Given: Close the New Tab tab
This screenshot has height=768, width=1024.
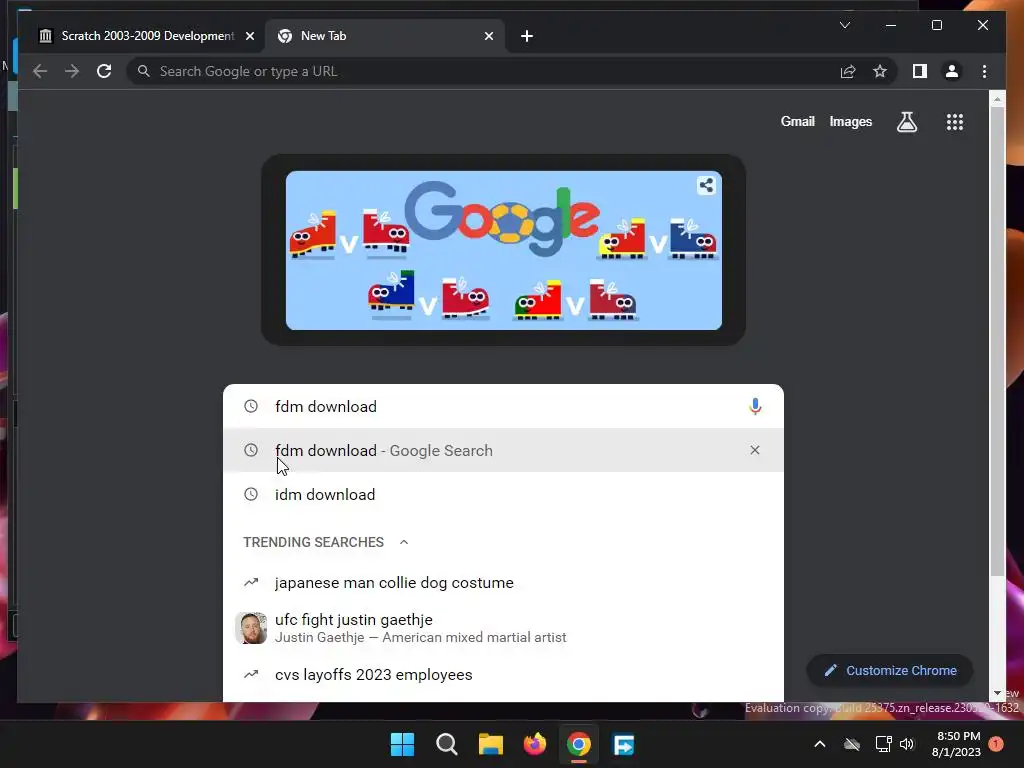Looking at the screenshot, I should [x=488, y=36].
